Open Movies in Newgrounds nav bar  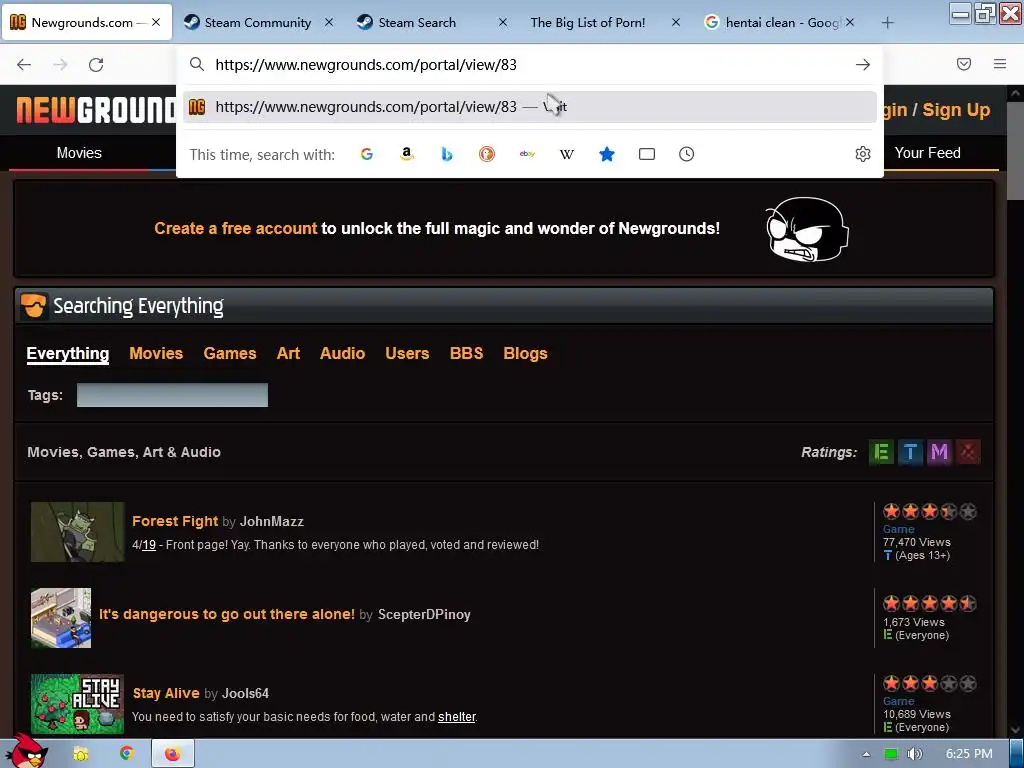(x=79, y=153)
